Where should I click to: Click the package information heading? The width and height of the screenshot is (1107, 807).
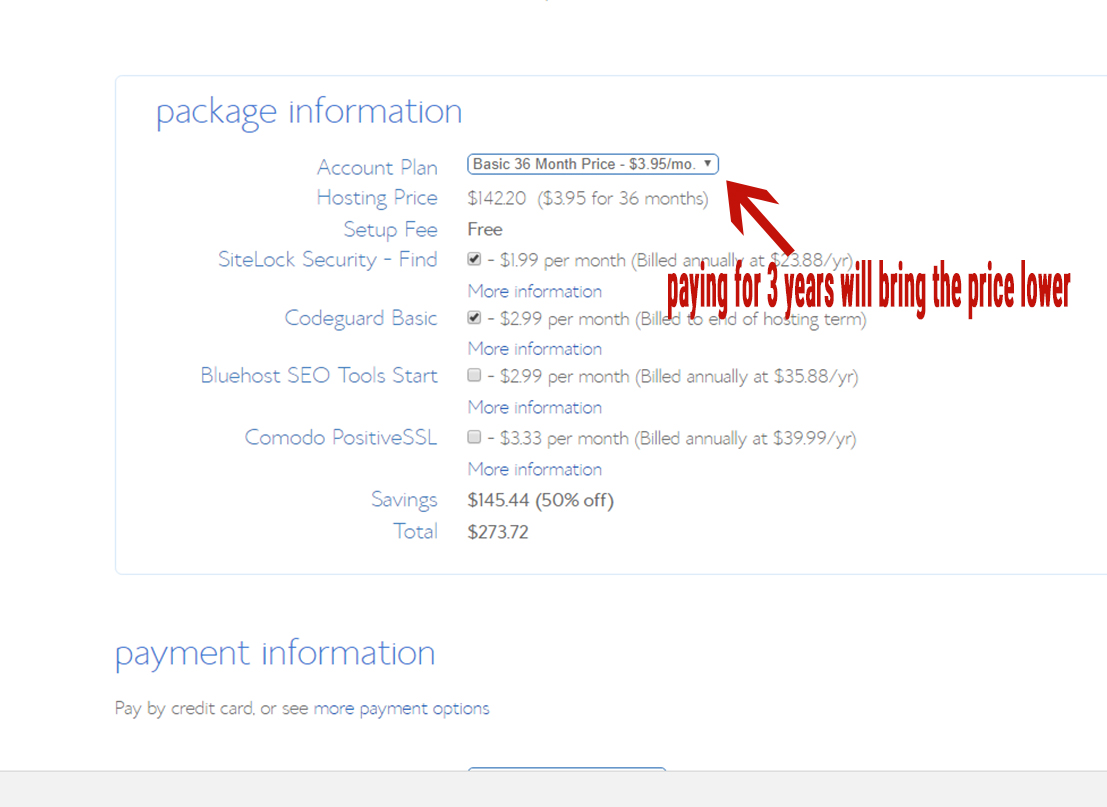tap(309, 112)
